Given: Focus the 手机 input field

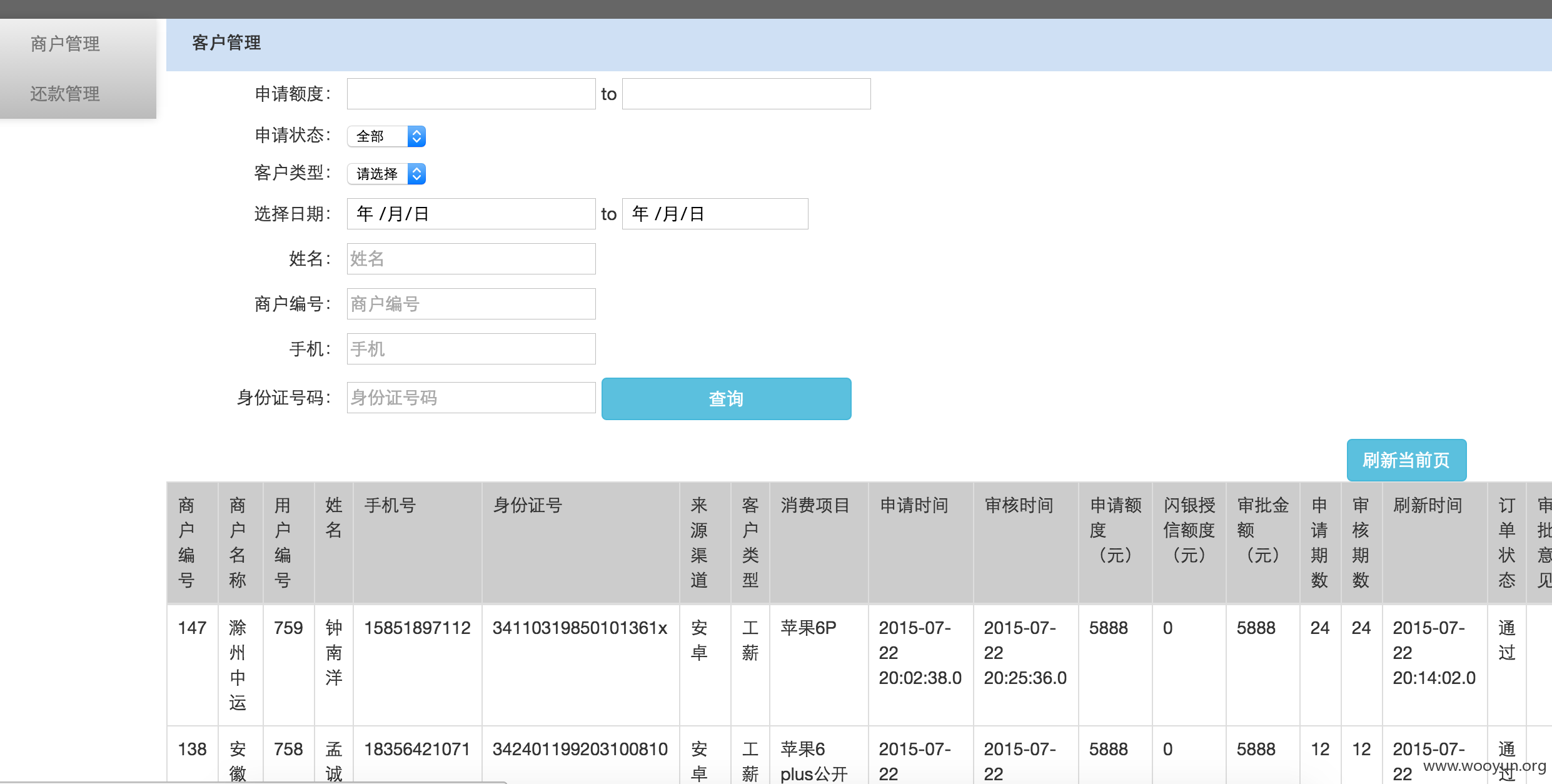Looking at the screenshot, I should pyautogui.click(x=471, y=349).
